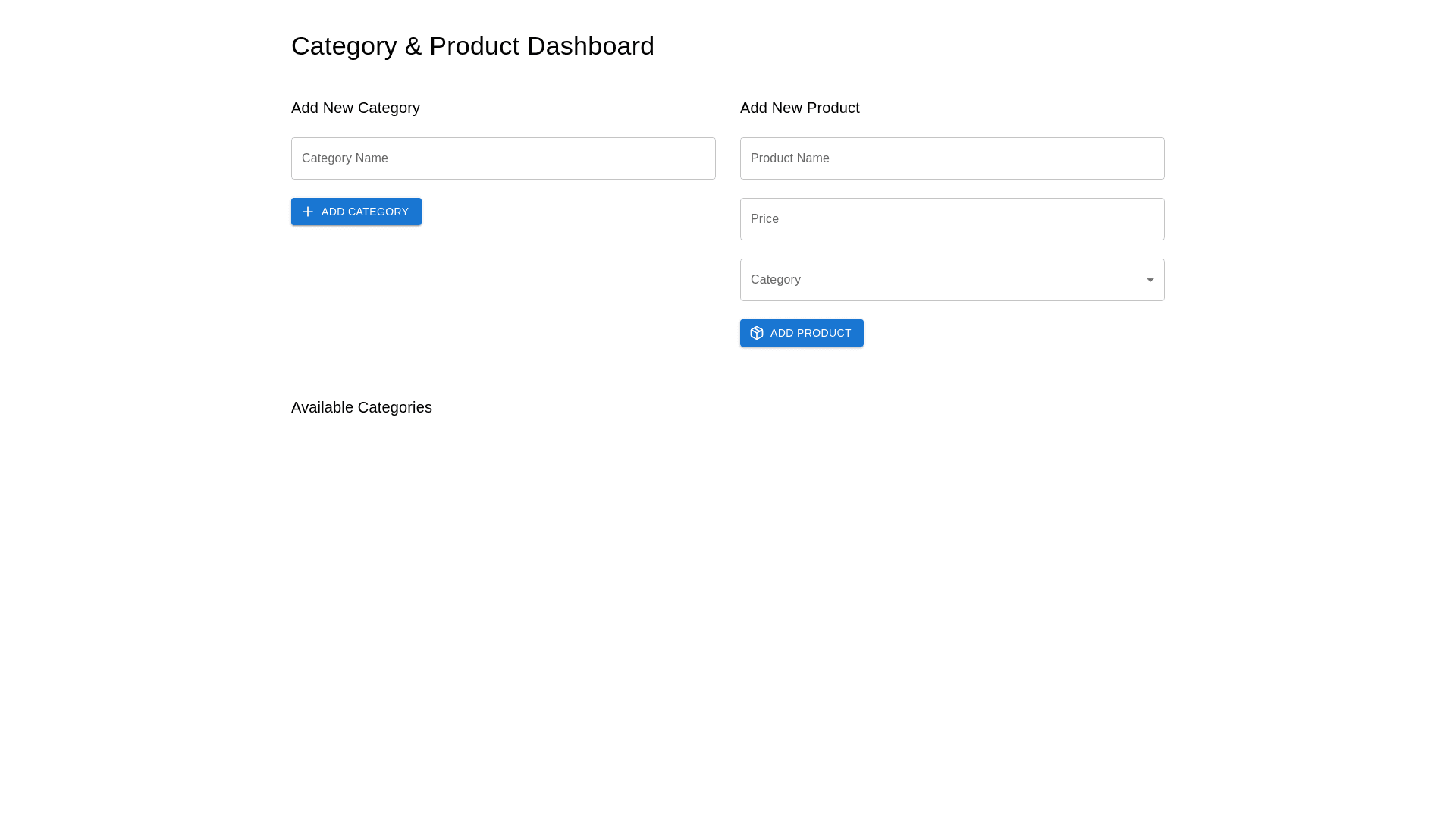The height and width of the screenshot is (819, 1456).
Task: Click the Category dropdown arrow
Action: coord(1150,279)
